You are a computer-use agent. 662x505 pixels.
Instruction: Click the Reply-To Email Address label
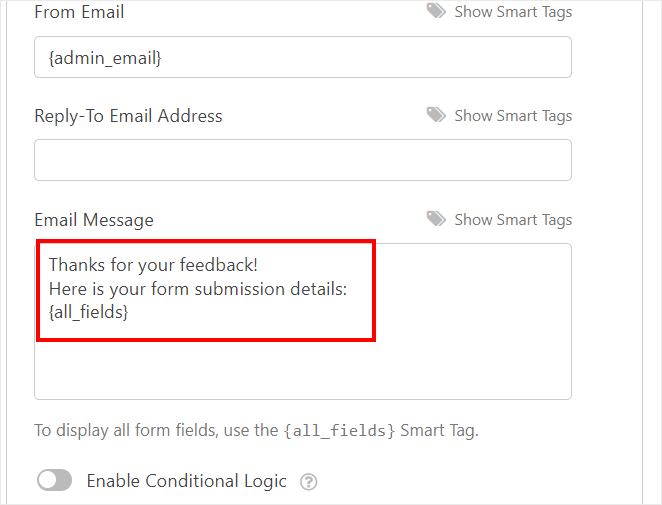[128, 116]
